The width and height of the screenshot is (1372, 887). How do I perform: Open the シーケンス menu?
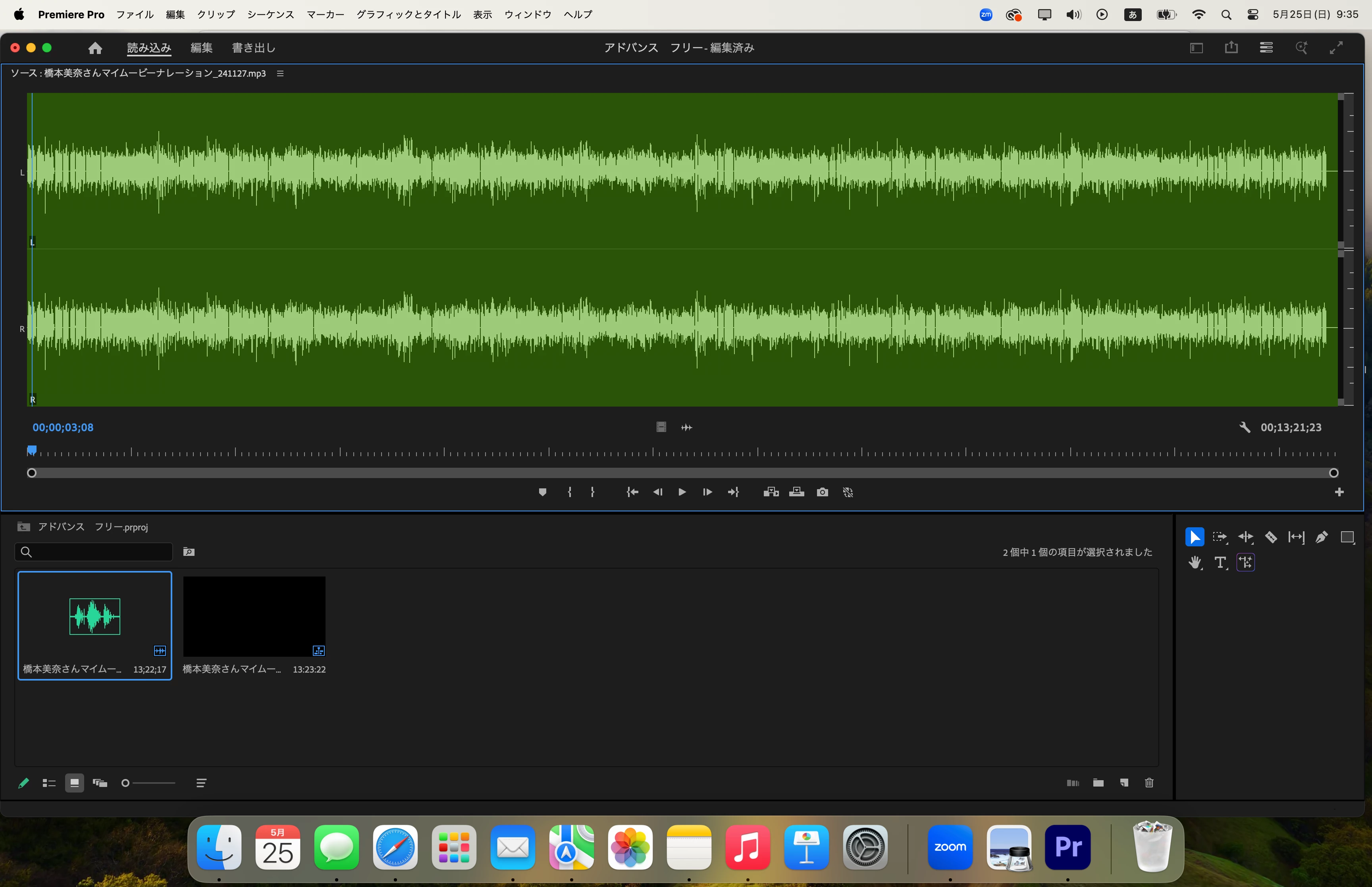pos(271,14)
